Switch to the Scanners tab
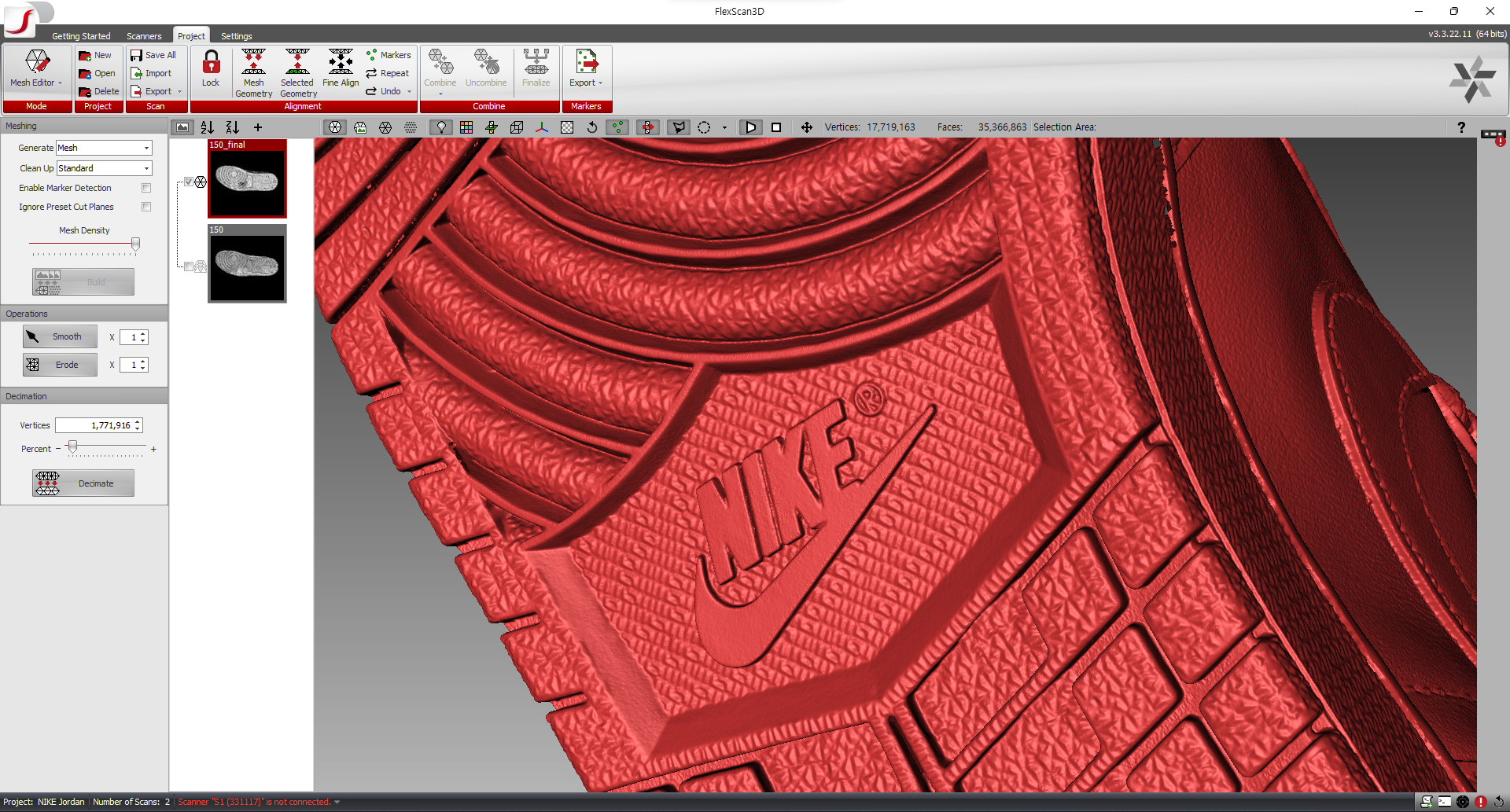Screen dimensions: 1510x812 (144, 36)
